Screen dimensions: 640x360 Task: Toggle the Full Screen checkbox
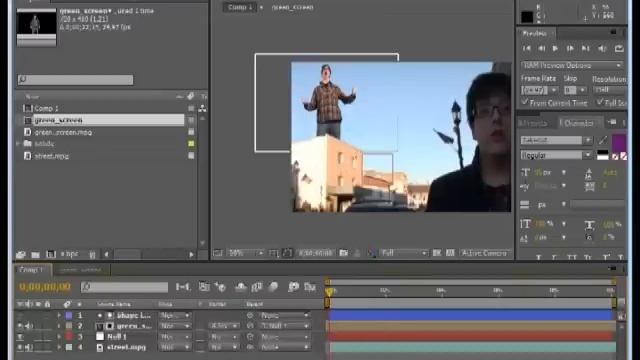click(x=600, y=102)
